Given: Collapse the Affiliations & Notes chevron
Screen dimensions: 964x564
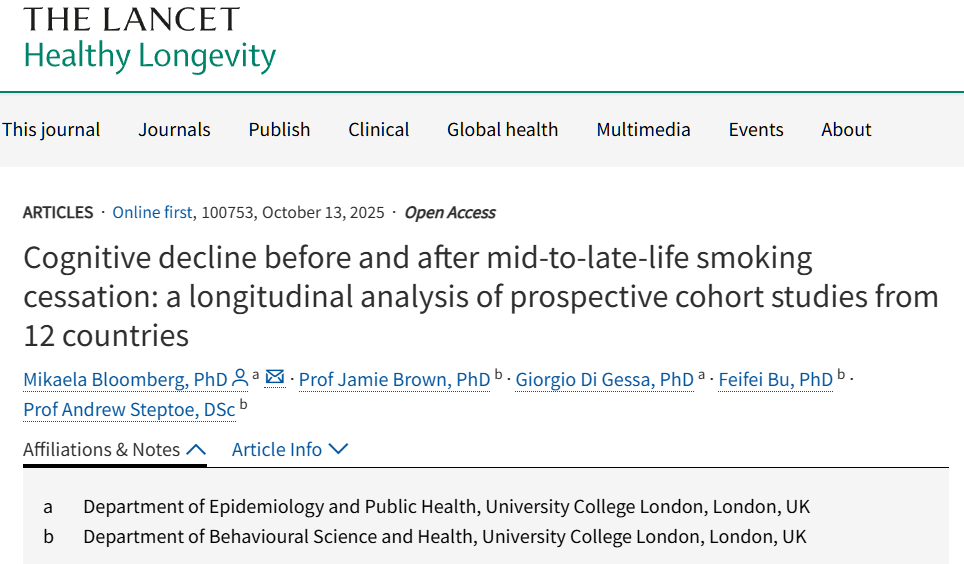Looking at the screenshot, I should (196, 449).
